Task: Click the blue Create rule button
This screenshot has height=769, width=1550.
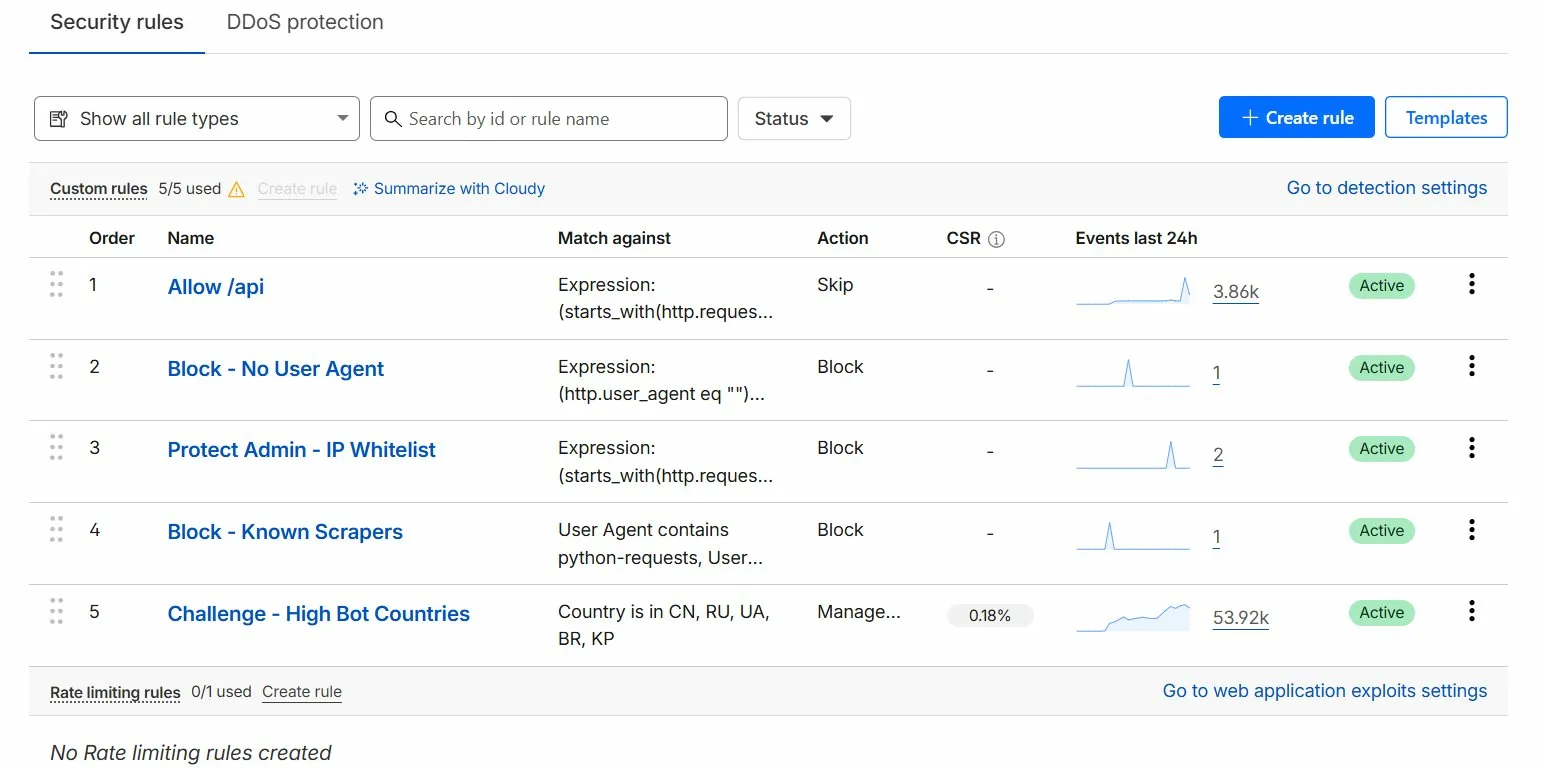Action: [1297, 118]
